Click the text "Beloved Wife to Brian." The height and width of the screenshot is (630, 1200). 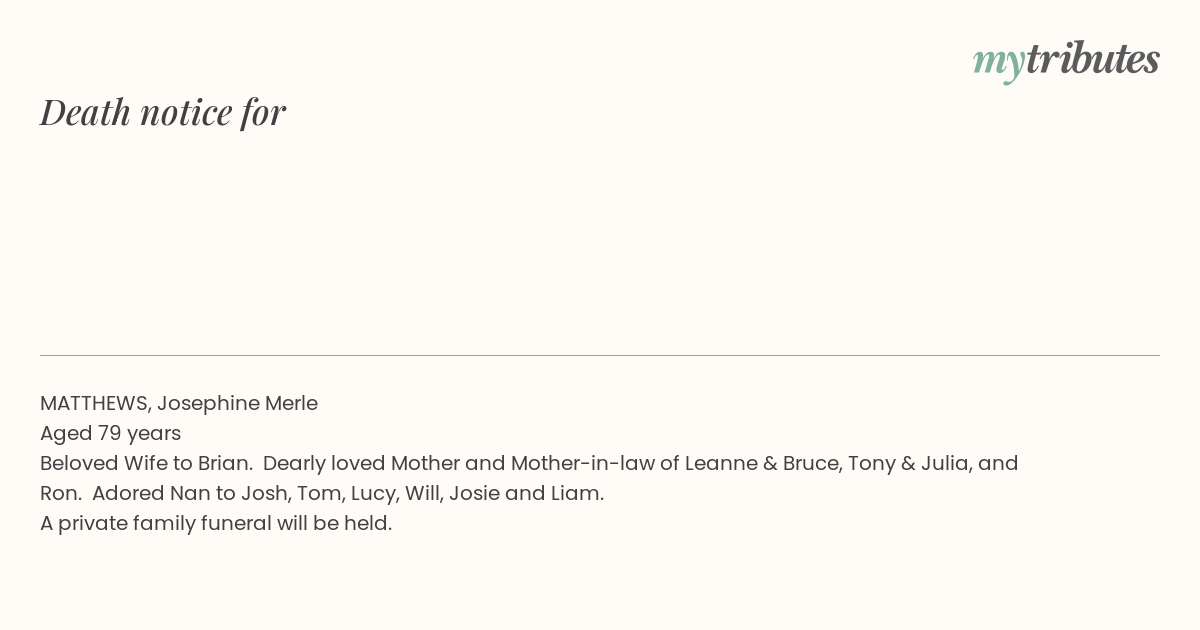[x=146, y=464]
